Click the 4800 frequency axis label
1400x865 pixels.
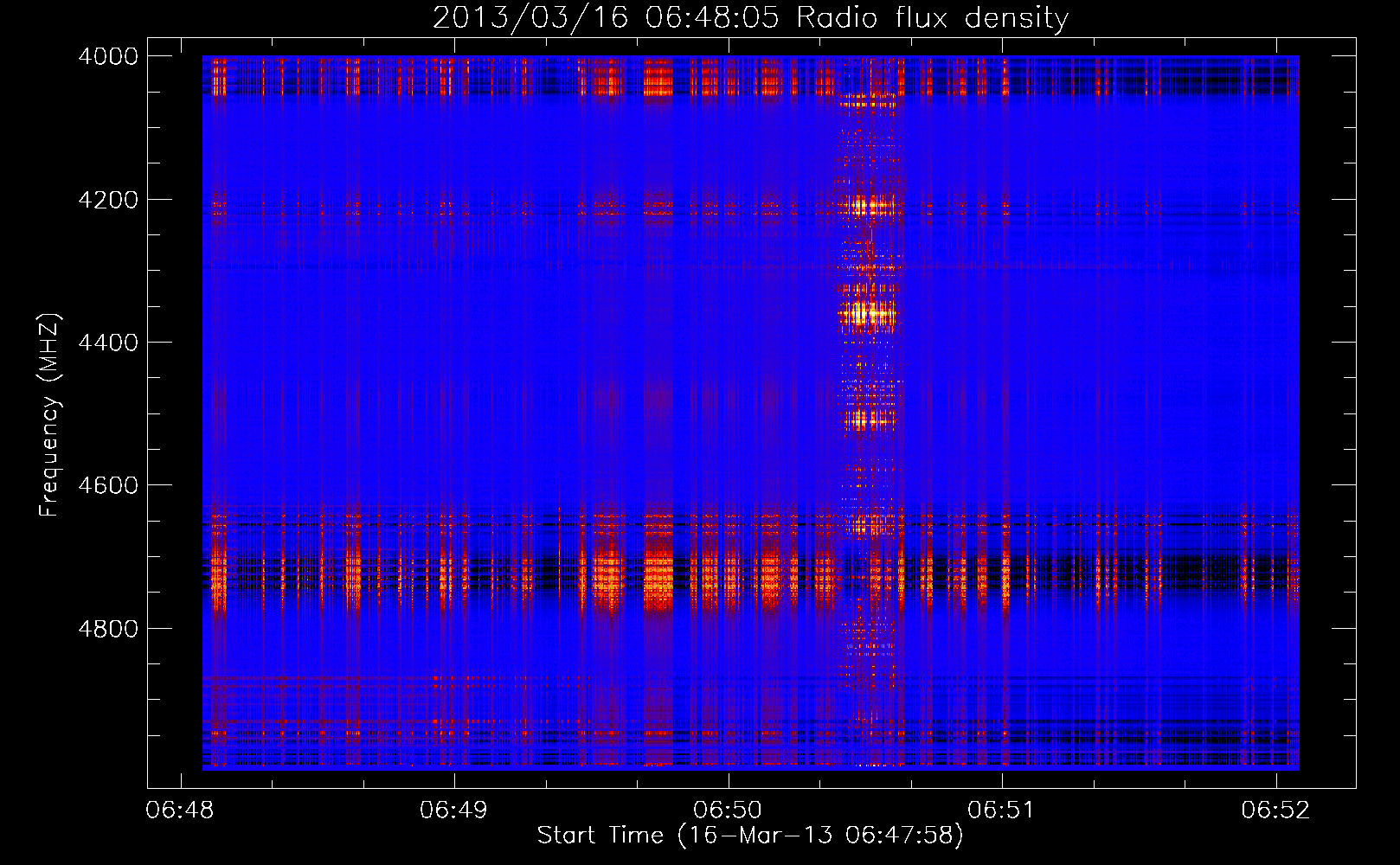(x=108, y=628)
